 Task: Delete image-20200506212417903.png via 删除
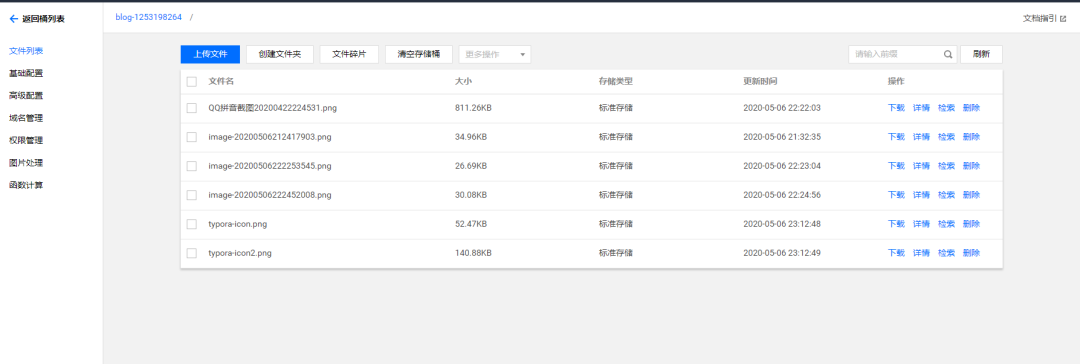(x=971, y=137)
